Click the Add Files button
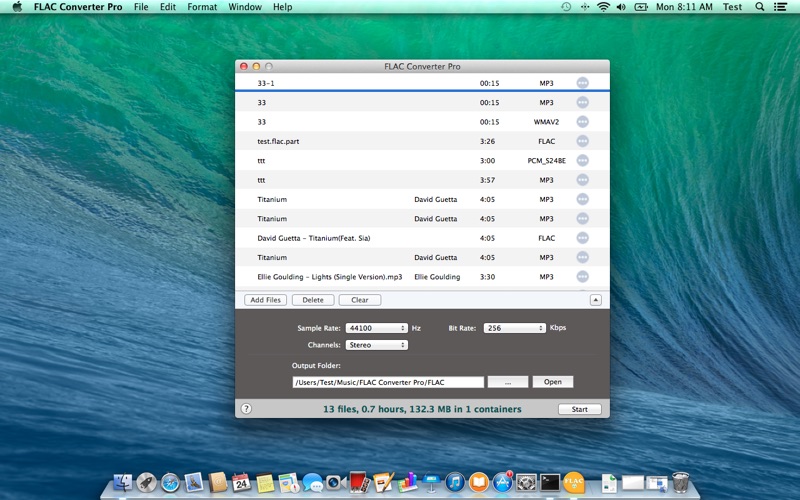Image resolution: width=800 pixels, height=500 pixels. [x=265, y=300]
